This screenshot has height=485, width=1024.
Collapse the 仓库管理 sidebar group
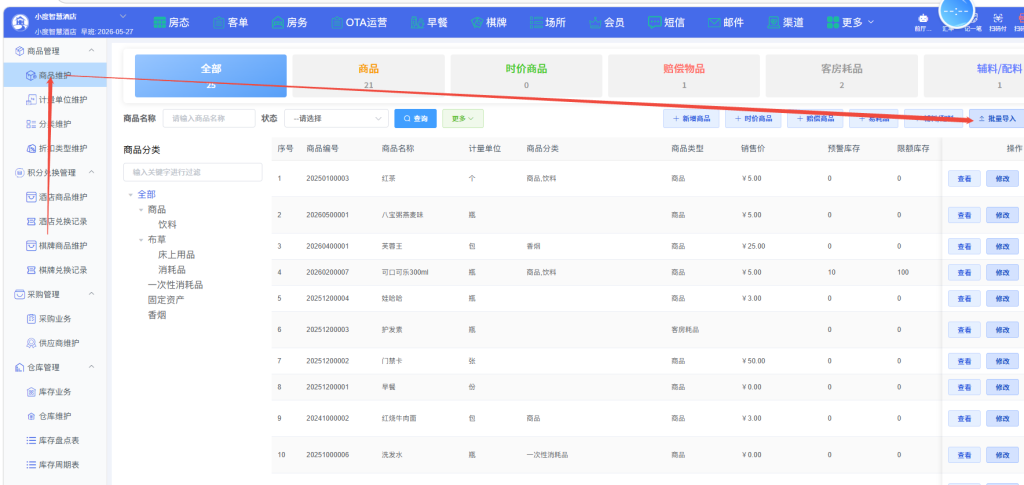click(x=91, y=368)
